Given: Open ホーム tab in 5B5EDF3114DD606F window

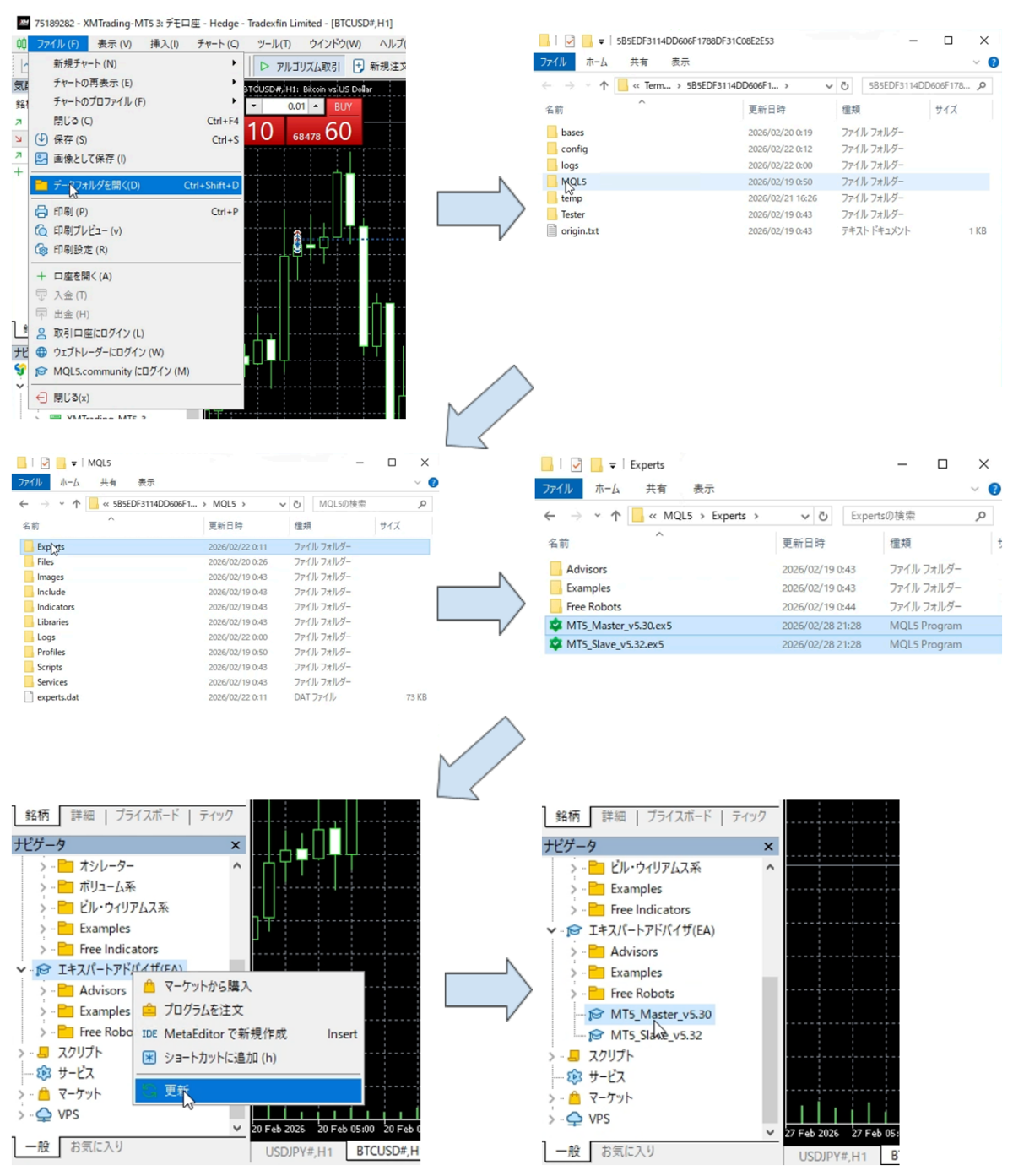Looking at the screenshot, I should click(x=597, y=62).
